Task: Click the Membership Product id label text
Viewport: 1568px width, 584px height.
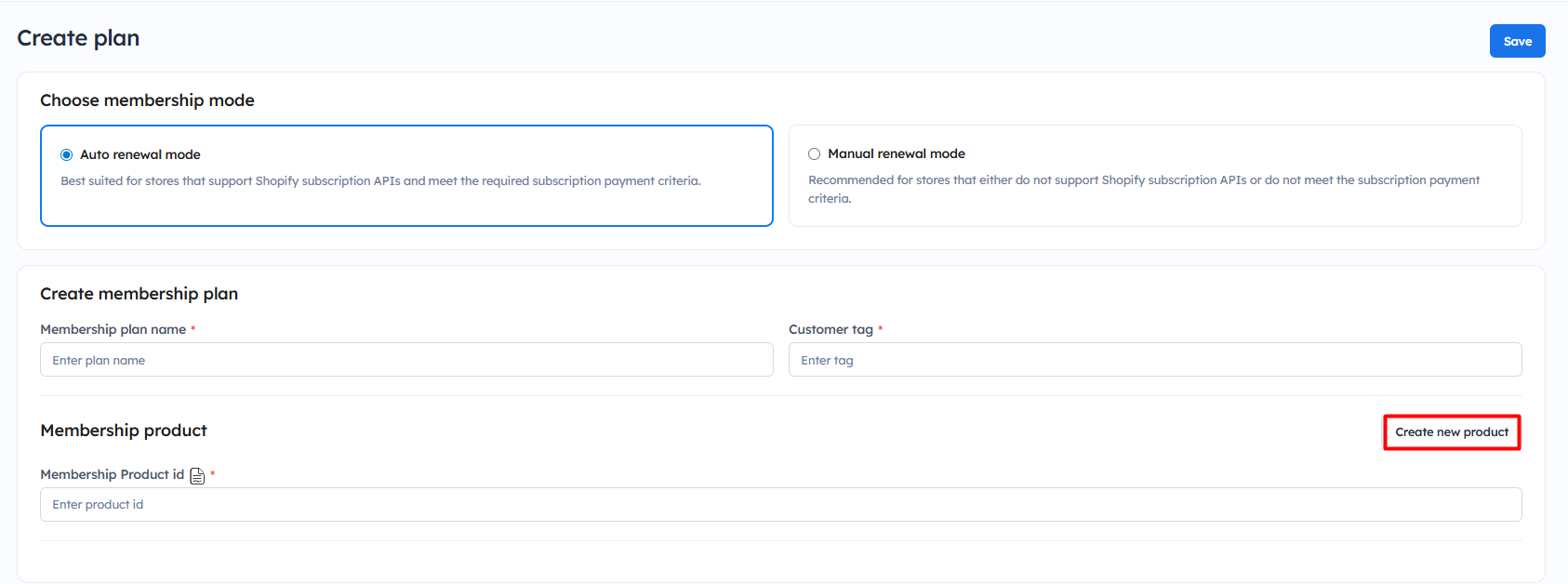Action: pos(112,474)
